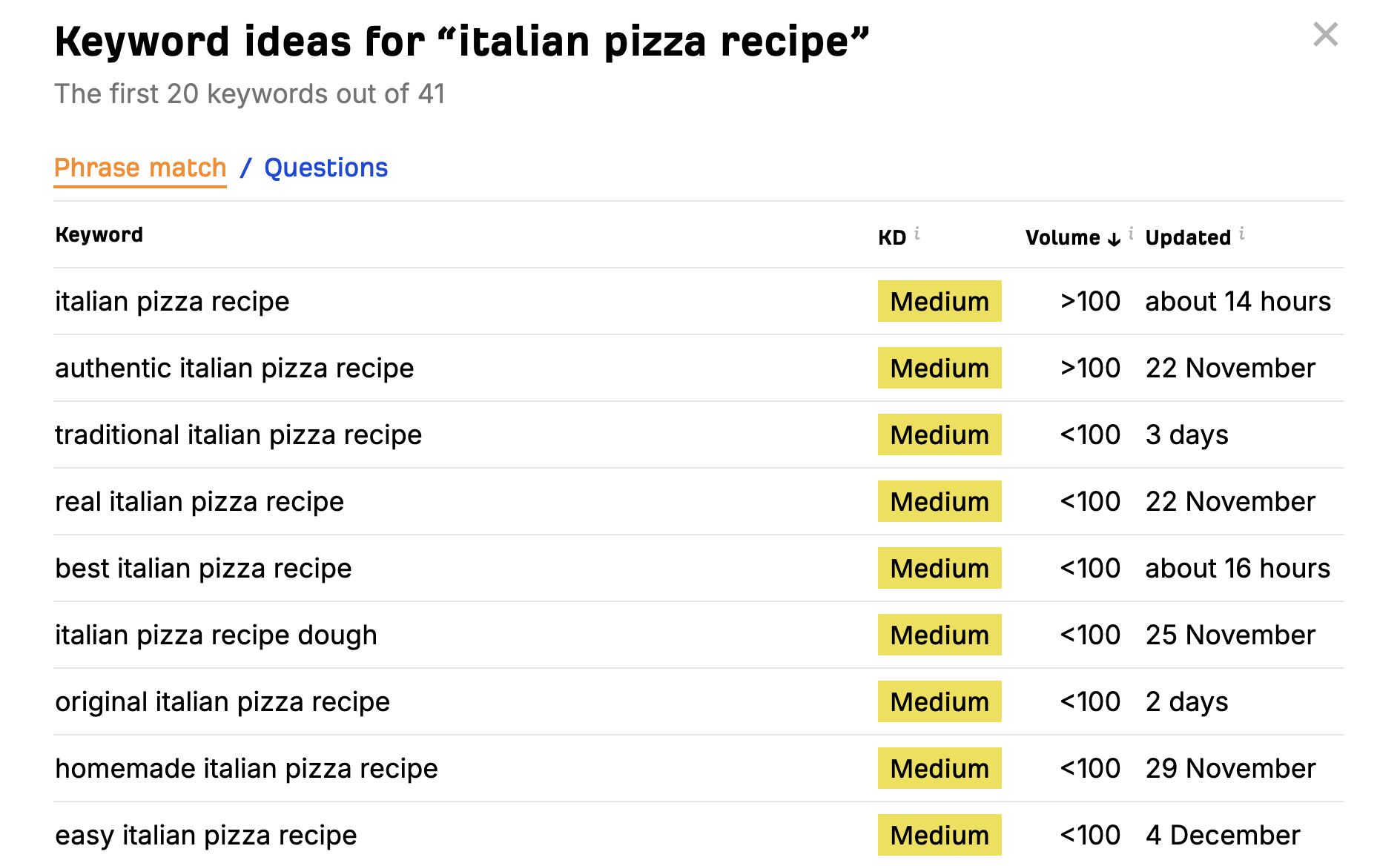
Task: Switch to the Questions tab
Action: pos(326,168)
